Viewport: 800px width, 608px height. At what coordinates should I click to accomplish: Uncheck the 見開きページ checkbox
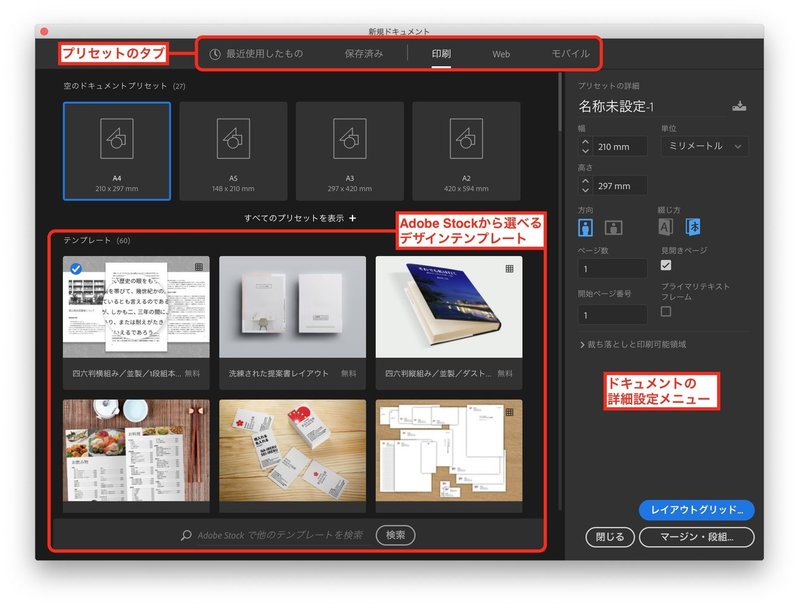click(666, 264)
